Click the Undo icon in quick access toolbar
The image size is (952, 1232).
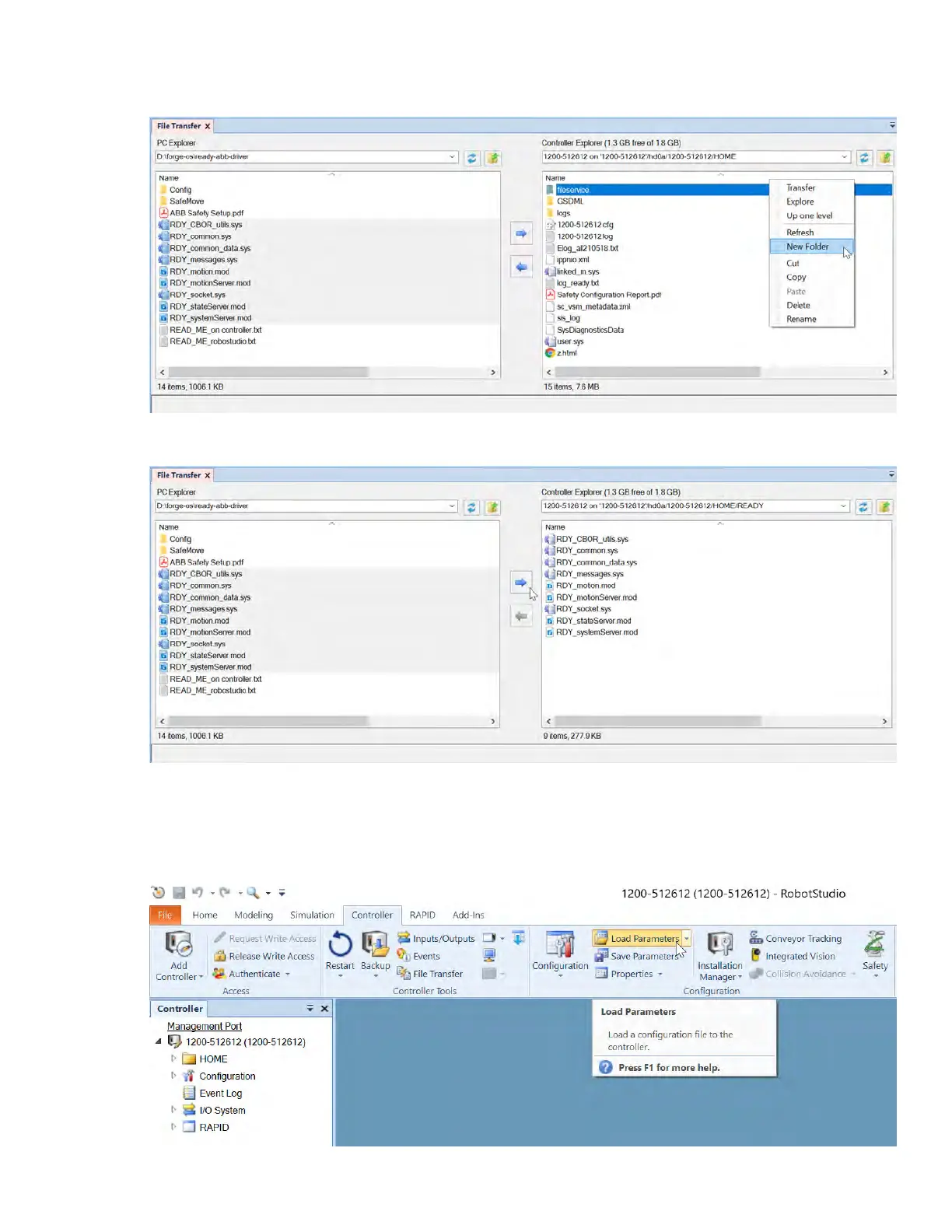pyautogui.click(x=198, y=893)
